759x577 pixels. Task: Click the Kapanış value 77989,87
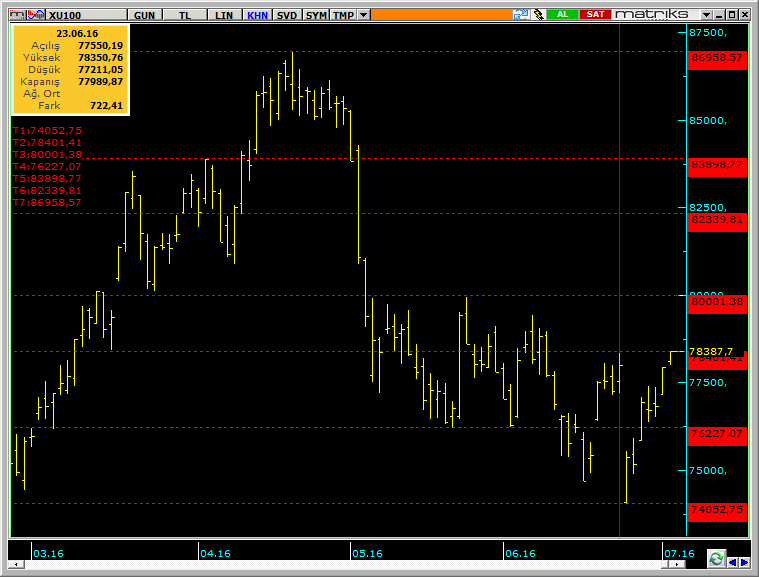pos(101,82)
